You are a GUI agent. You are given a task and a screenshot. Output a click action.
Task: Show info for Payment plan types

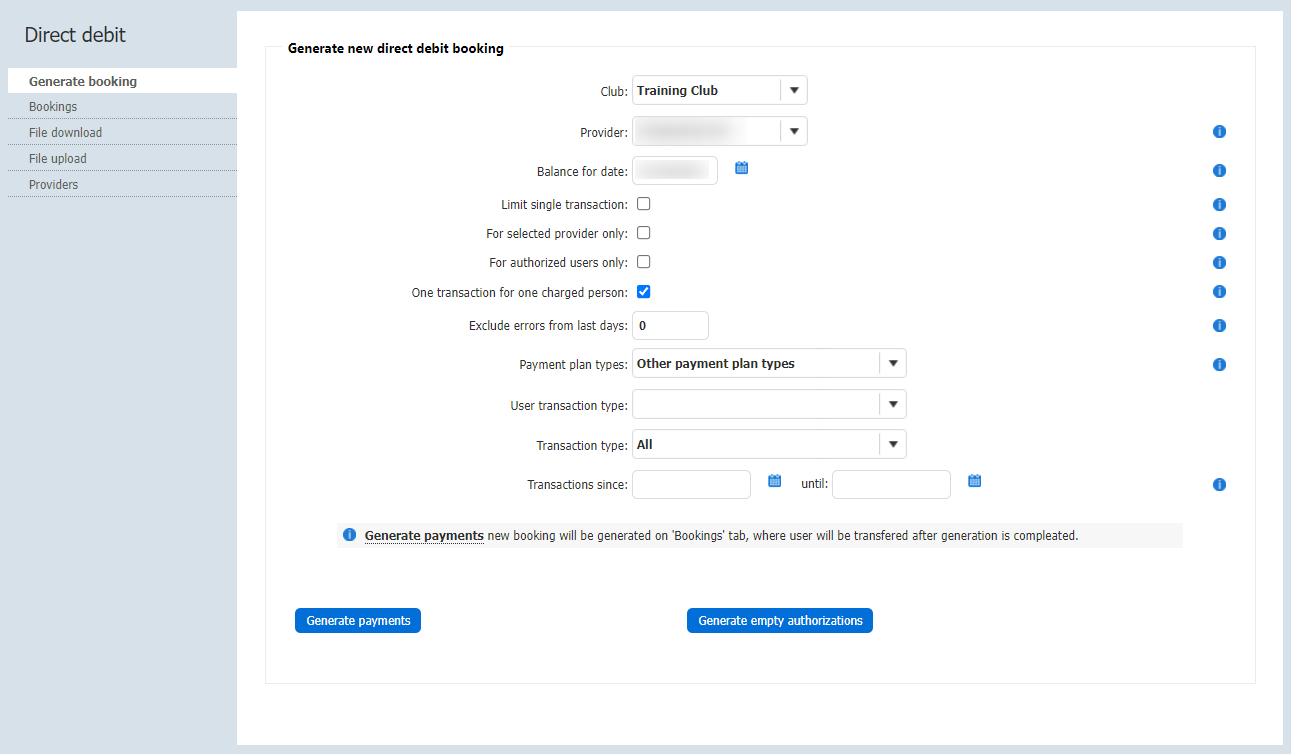coord(1219,365)
